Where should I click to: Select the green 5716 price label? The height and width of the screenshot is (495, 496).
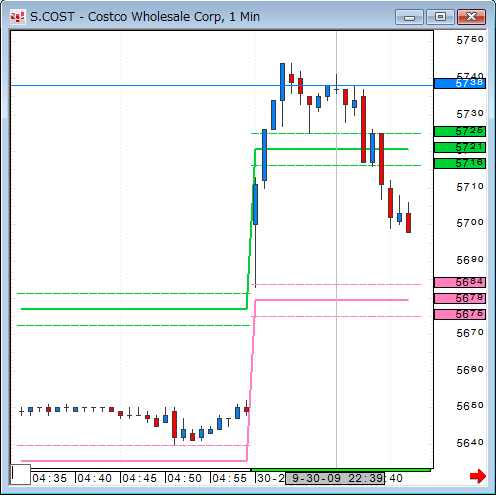[460, 163]
